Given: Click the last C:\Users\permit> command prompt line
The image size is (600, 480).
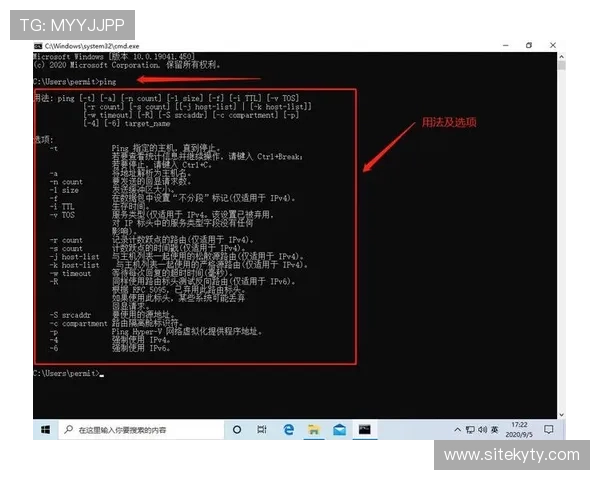Looking at the screenshot, I should click(66, 373).
